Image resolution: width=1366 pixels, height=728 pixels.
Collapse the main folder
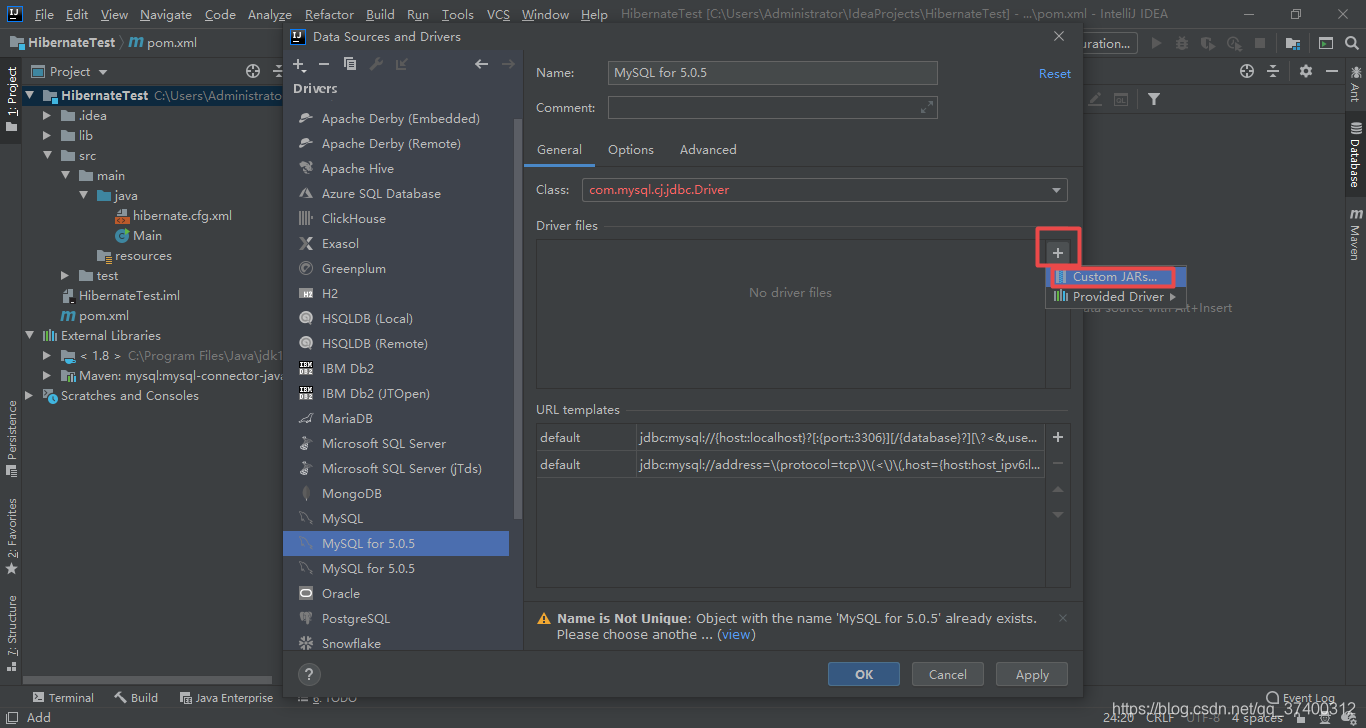pyautogui.click(x=65, y=175)
